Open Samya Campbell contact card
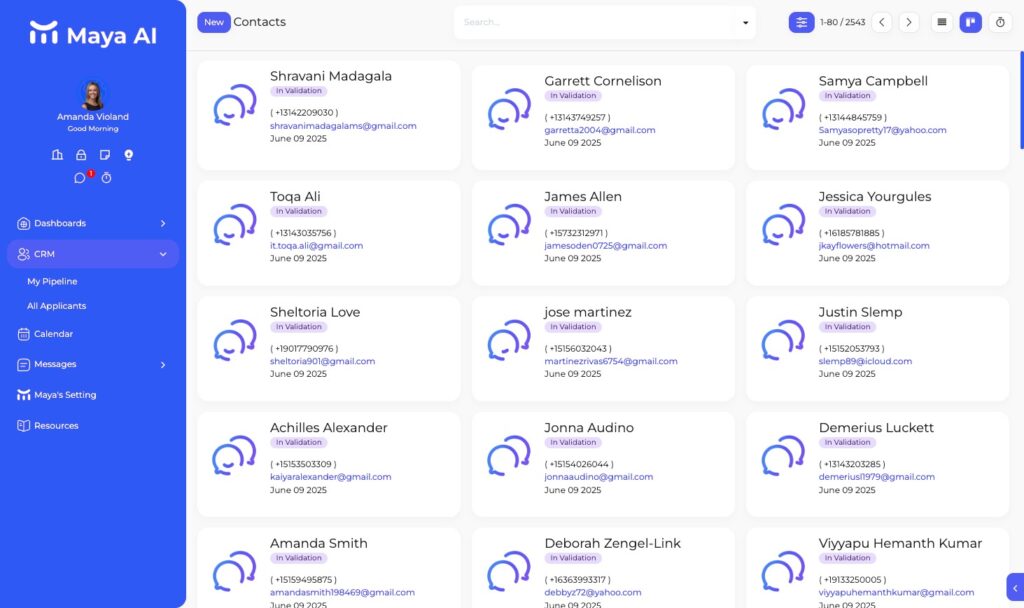Viewport: 1024px width, 608px height. click(877, 118)
